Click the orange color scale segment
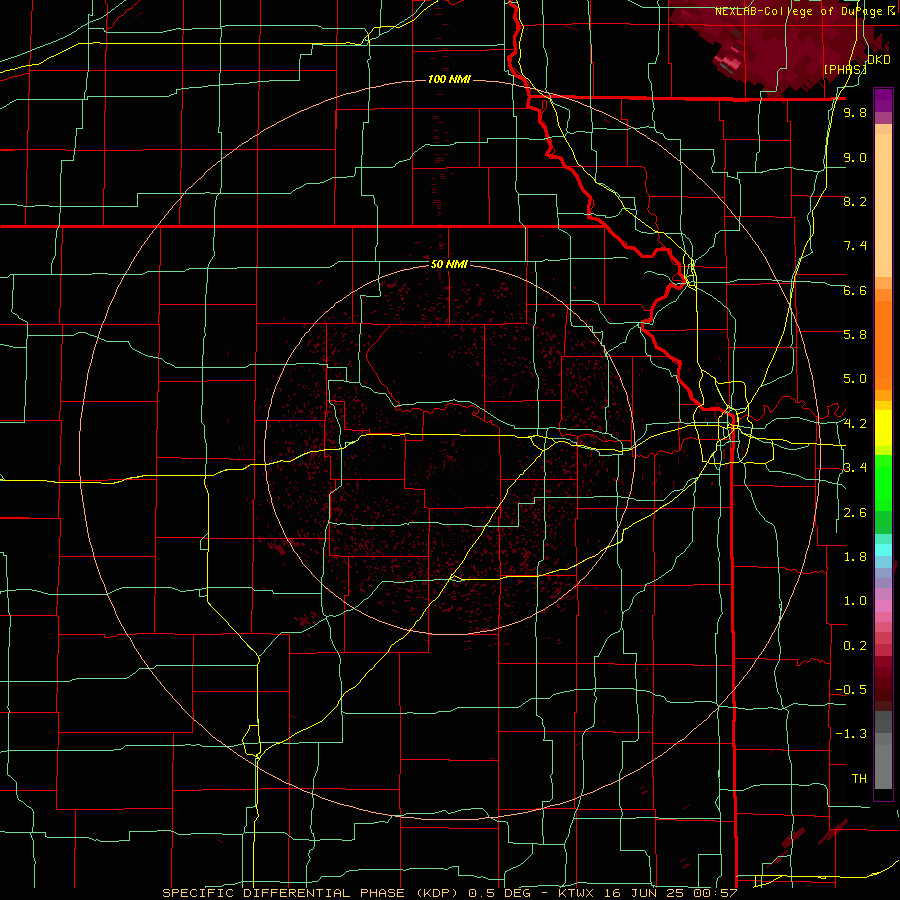The image size is (900, 900). 883,346
